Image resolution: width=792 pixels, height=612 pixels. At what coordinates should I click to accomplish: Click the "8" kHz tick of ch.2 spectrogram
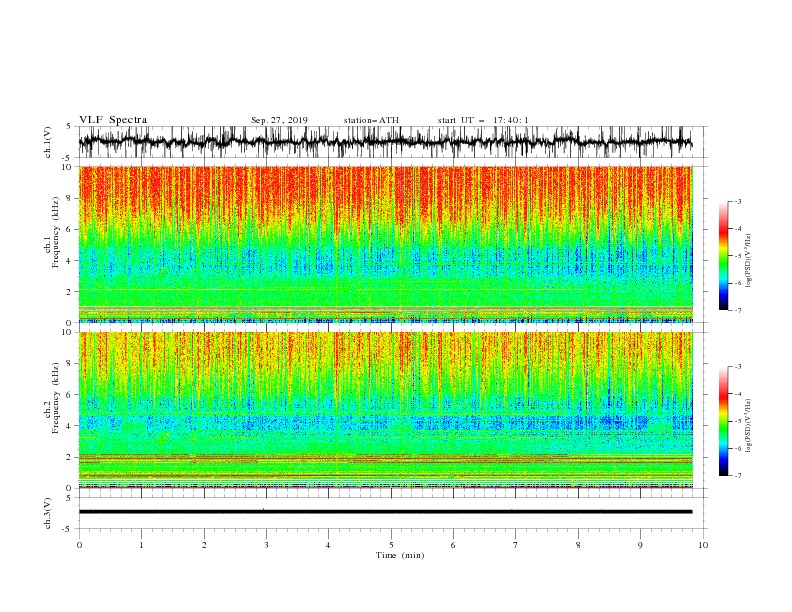(x=70, y=364)
